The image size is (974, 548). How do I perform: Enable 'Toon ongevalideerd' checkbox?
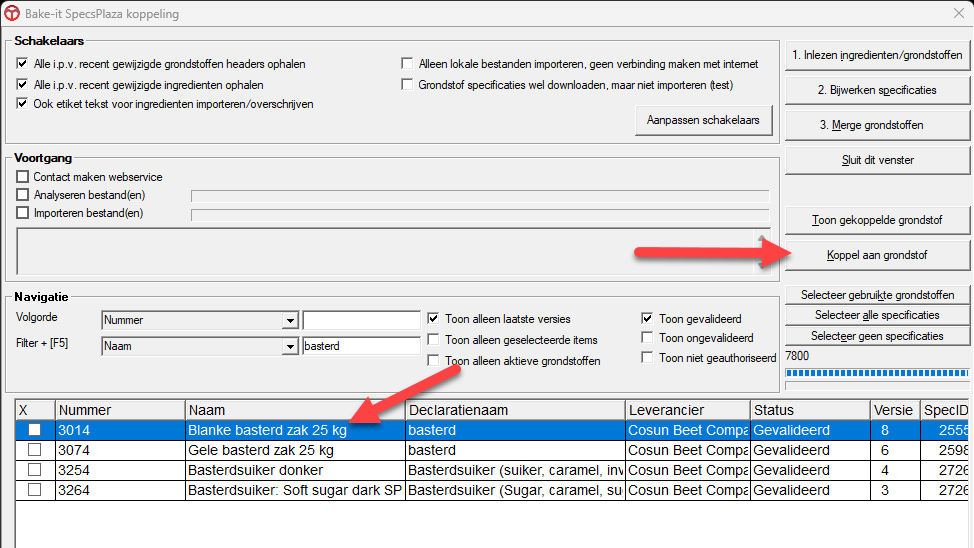pos(647,337)
